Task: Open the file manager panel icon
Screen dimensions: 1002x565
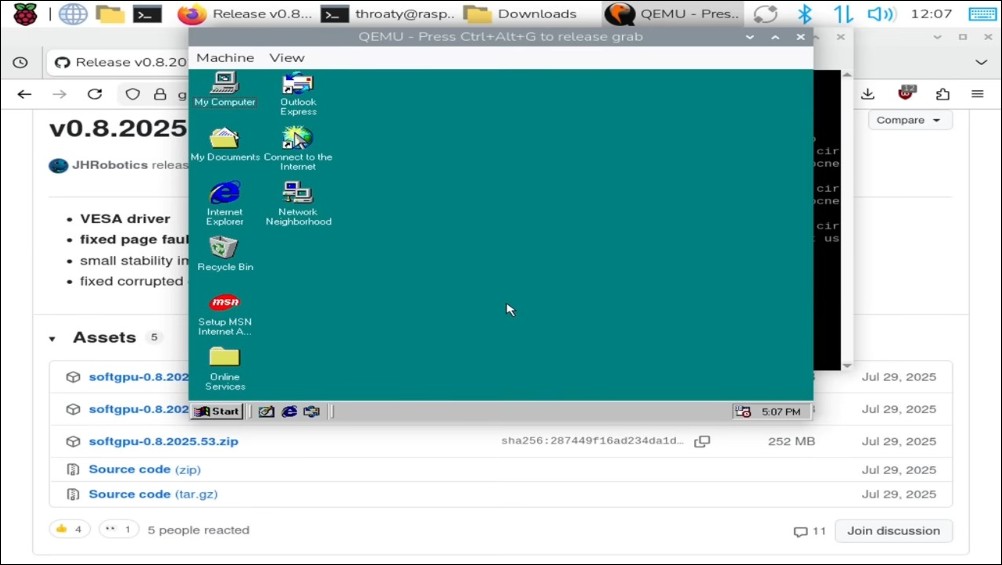Action: tap(110, 13)
